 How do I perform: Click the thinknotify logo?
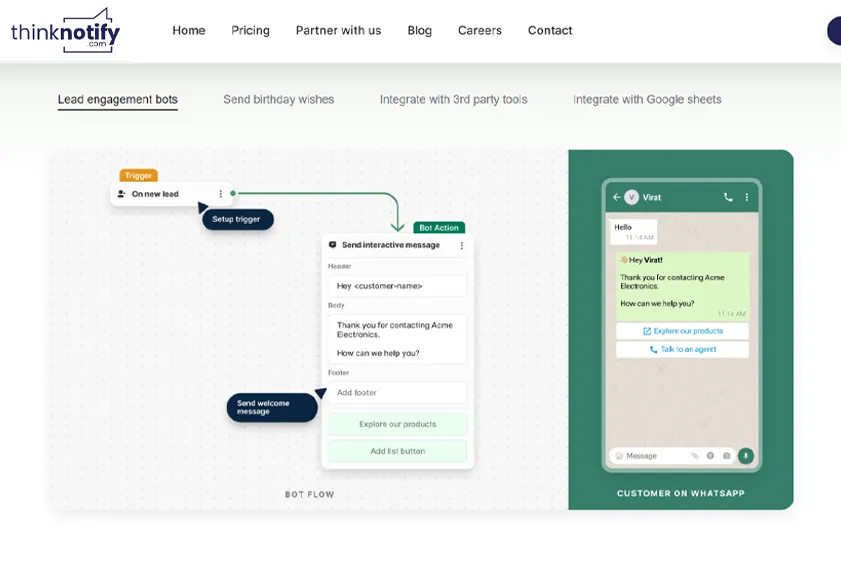(x=65, y=31)
